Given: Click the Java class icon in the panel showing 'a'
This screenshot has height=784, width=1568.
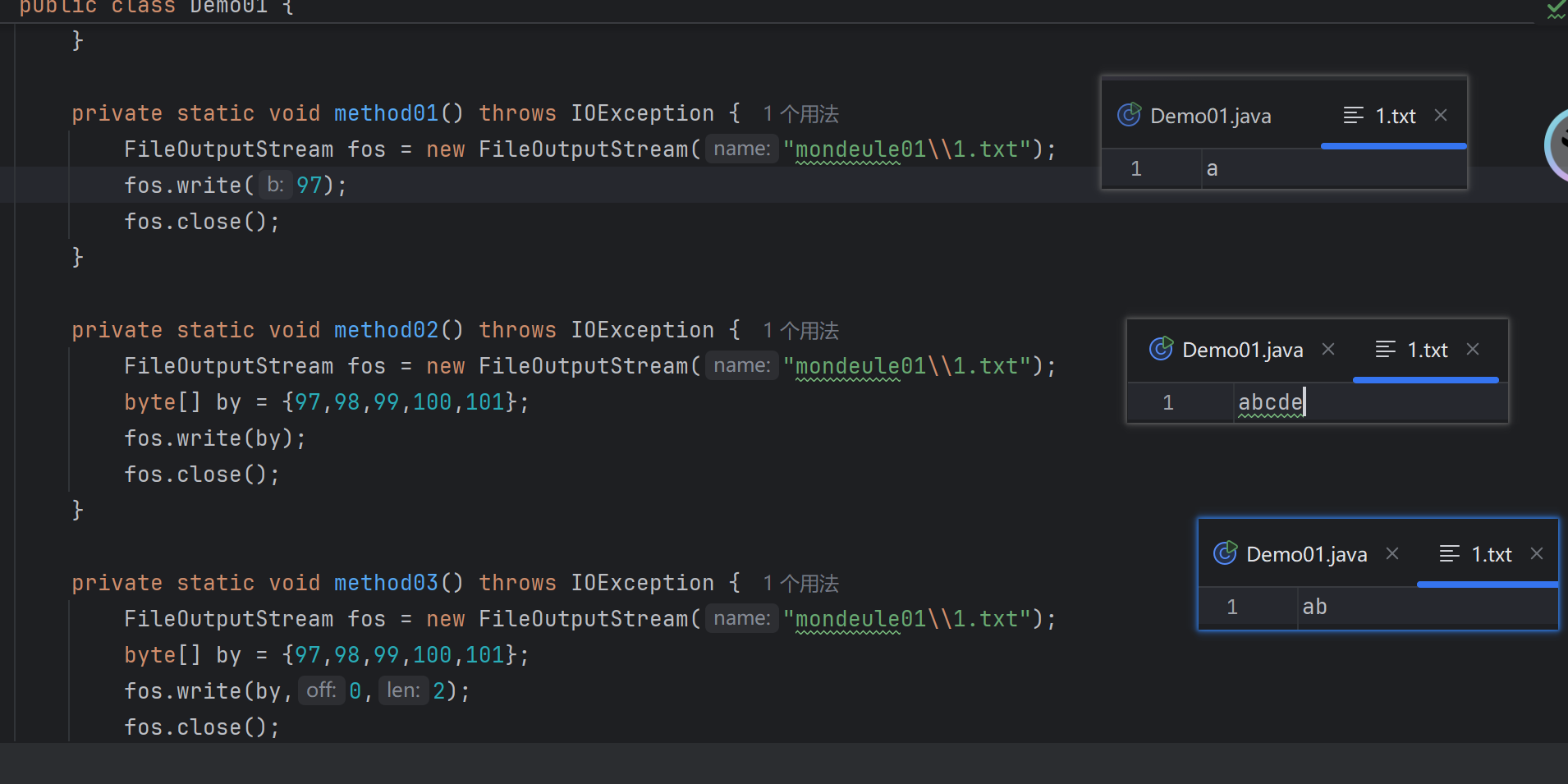Looking at the screenshot, I should click(x=1129, y=115).
